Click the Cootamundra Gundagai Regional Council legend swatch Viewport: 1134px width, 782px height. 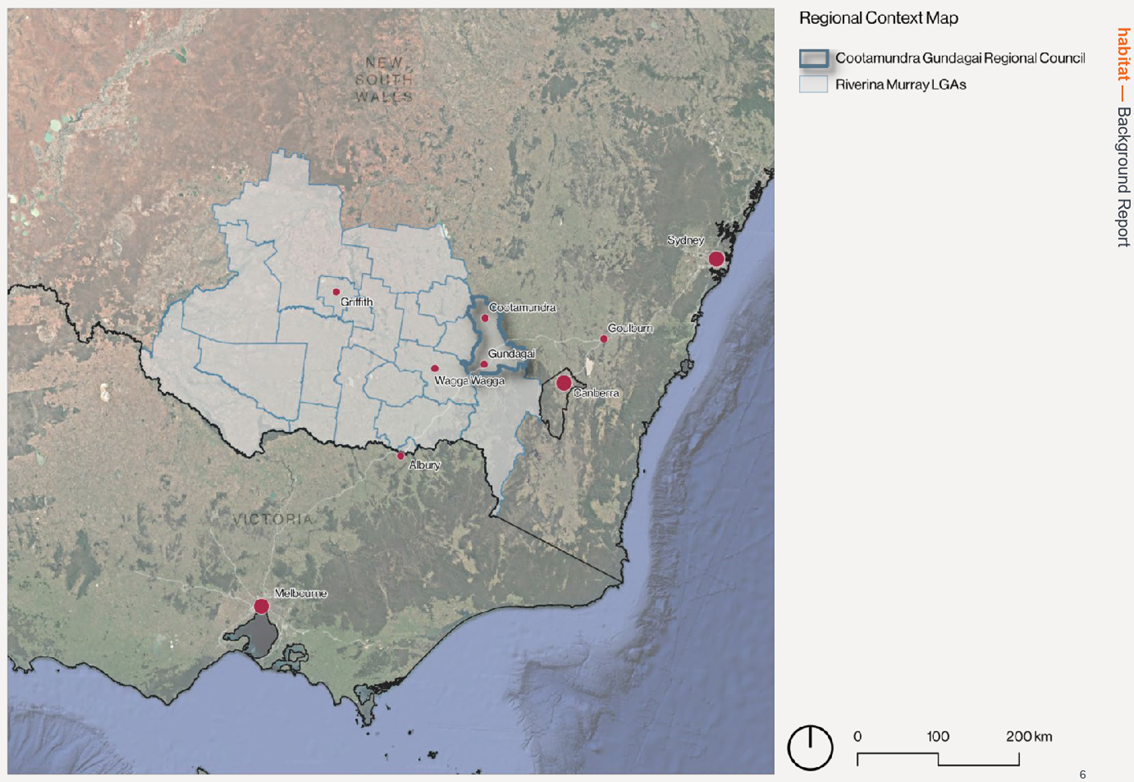pos(814,59)
